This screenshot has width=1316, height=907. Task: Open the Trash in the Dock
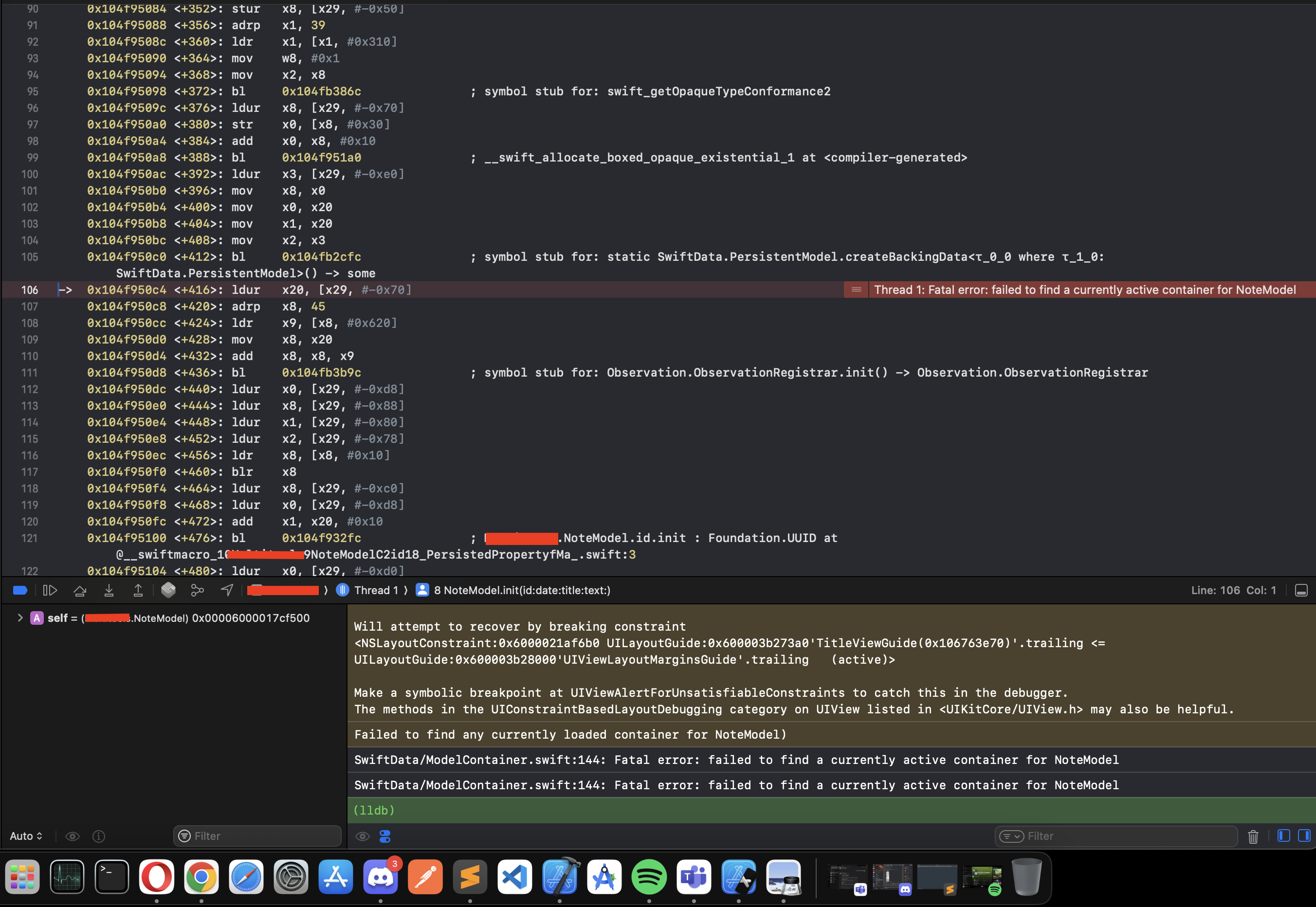click(1026, 876)
